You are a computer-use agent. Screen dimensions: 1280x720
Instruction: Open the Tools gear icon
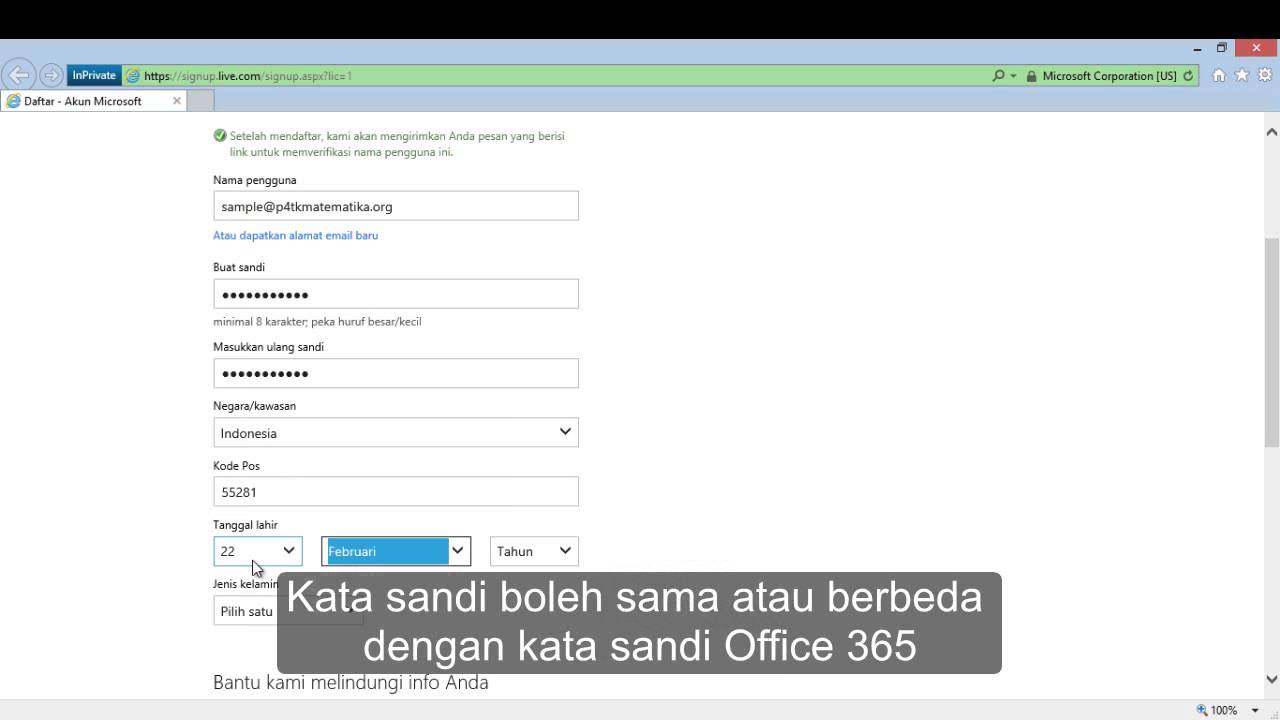coord(1266,75)
